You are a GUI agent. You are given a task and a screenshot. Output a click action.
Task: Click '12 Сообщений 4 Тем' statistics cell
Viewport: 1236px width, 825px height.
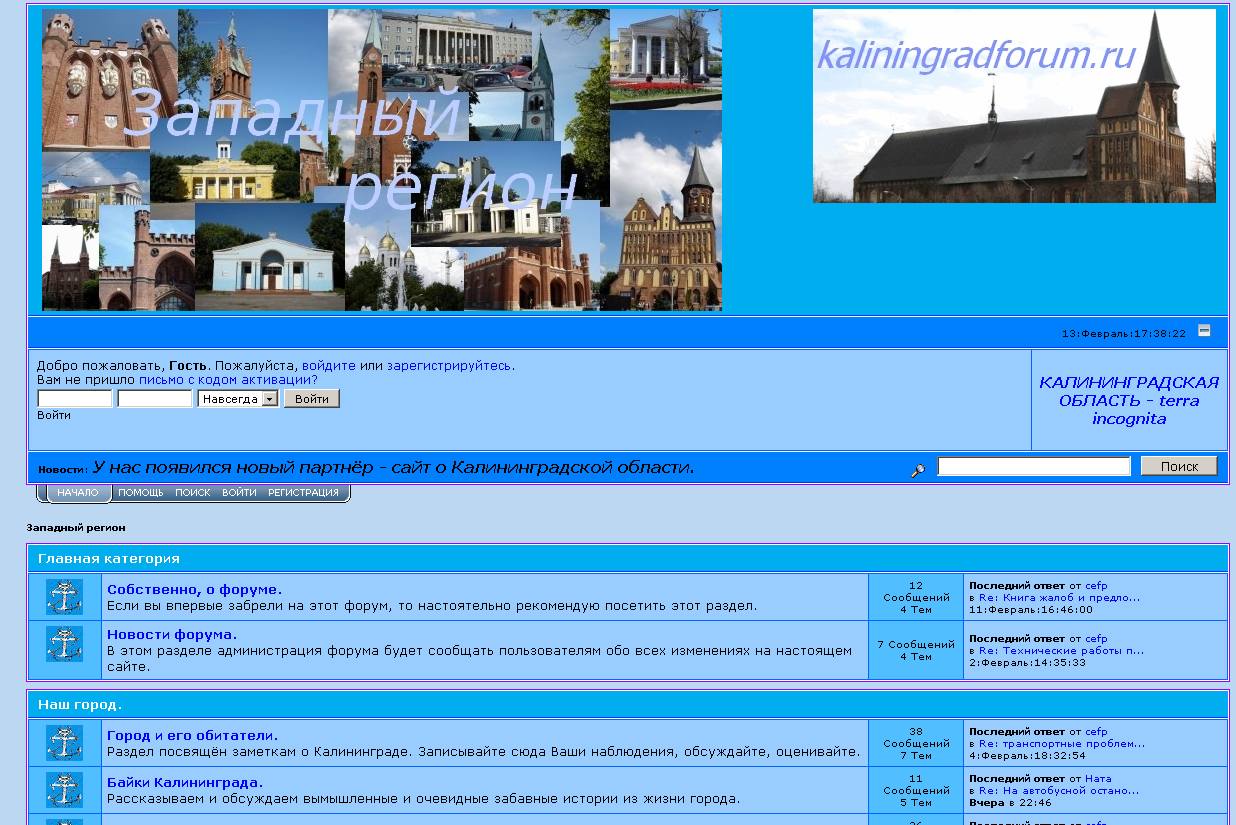(x=916, y=597)
